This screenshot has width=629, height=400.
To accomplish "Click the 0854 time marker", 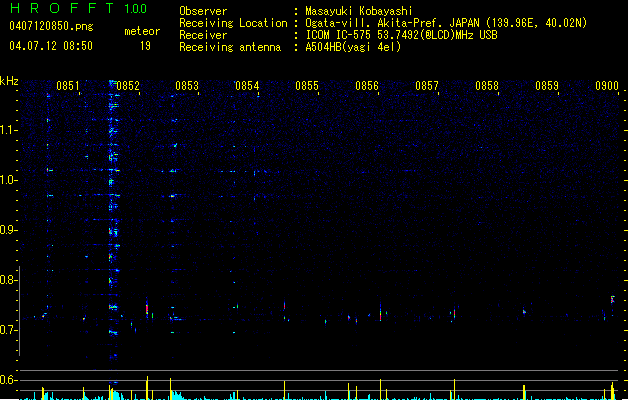I will tap(247, 86).
